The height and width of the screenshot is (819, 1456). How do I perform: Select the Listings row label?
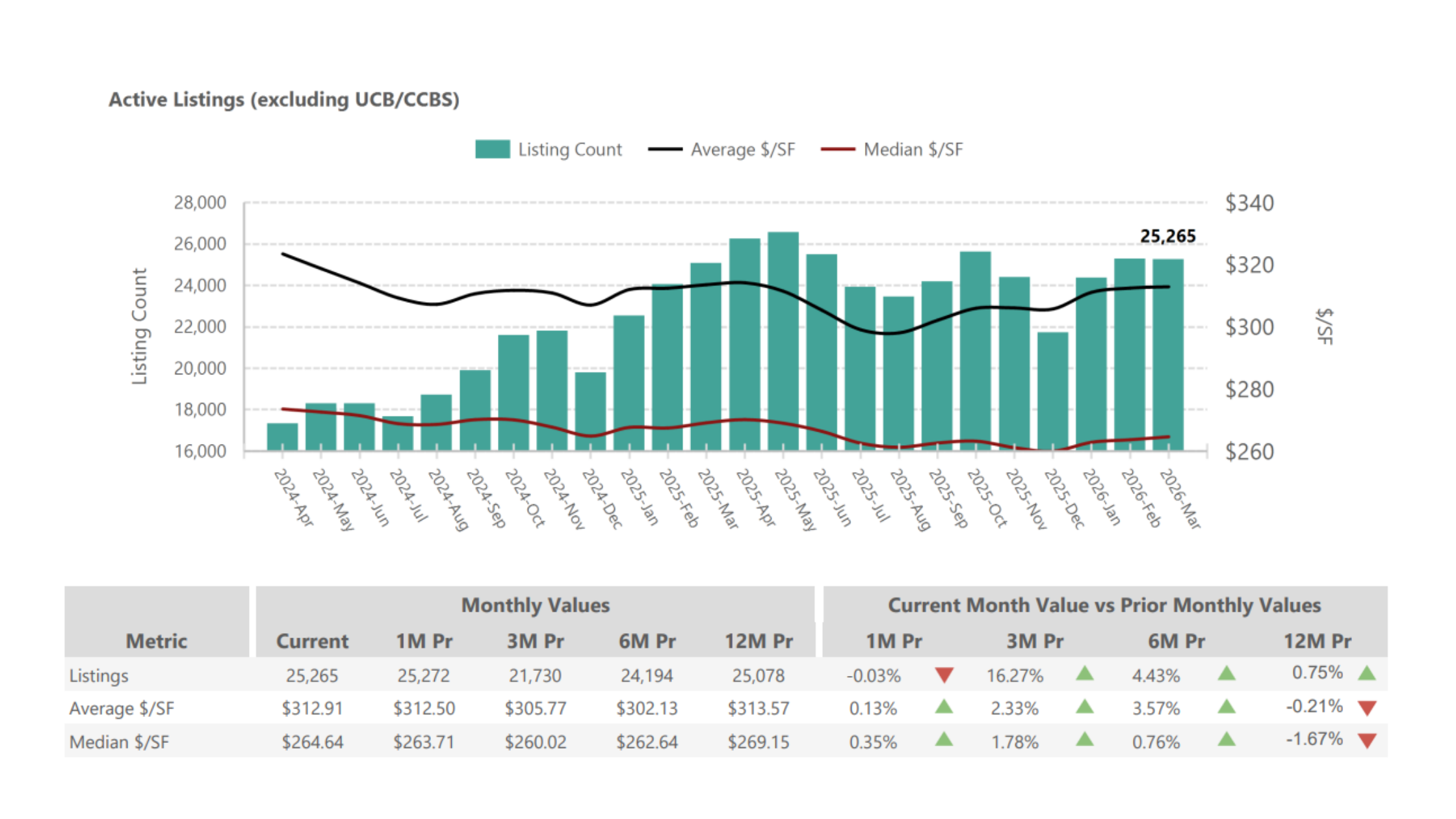pyautogui.click(x=99, y=675)
